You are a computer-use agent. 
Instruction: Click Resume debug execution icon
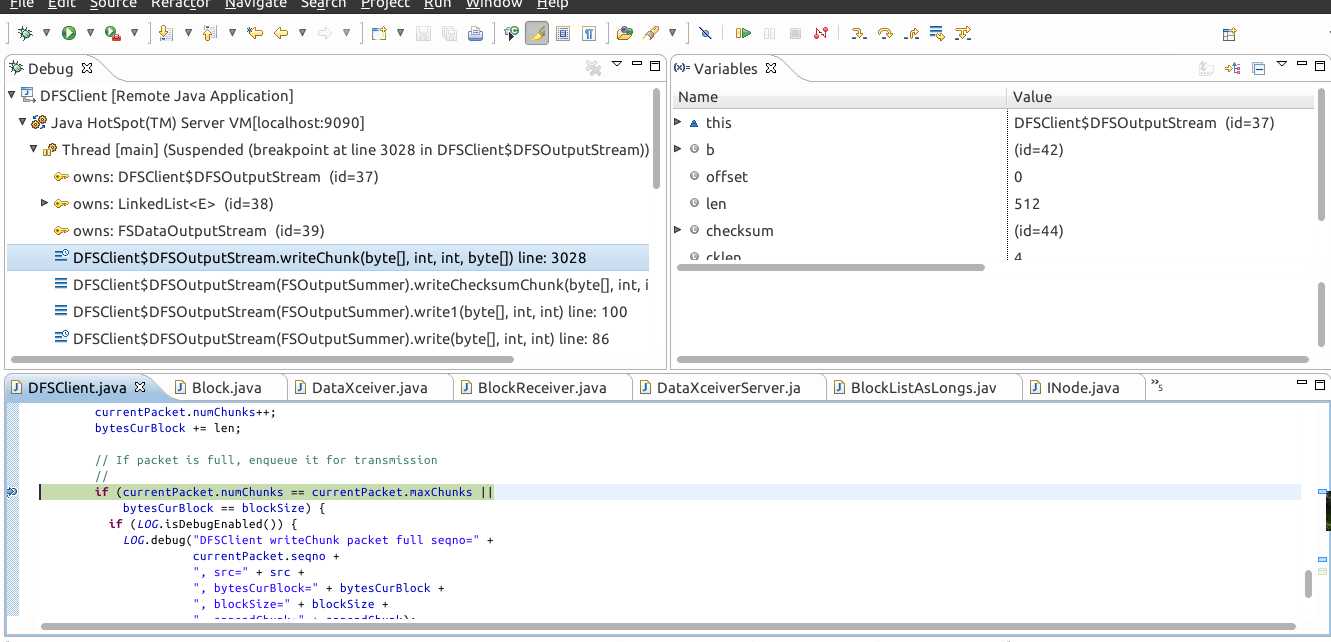[743, 33]
